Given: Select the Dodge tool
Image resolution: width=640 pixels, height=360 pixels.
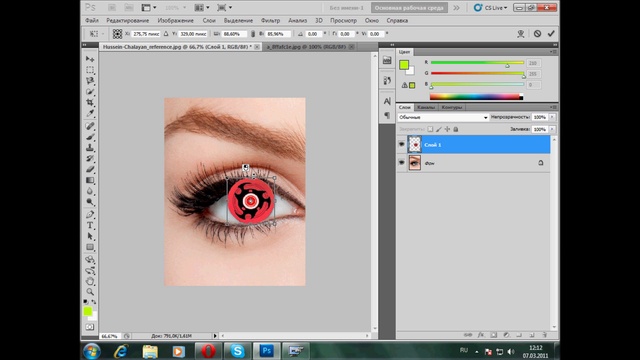Looking at the screenshot, I should [90, 202].
